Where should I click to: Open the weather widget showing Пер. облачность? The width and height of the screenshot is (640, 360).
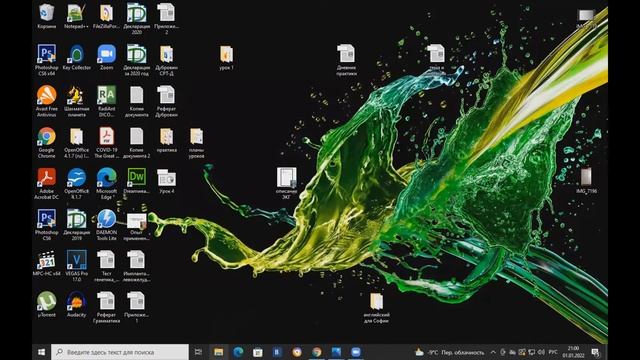pos(449,352)
